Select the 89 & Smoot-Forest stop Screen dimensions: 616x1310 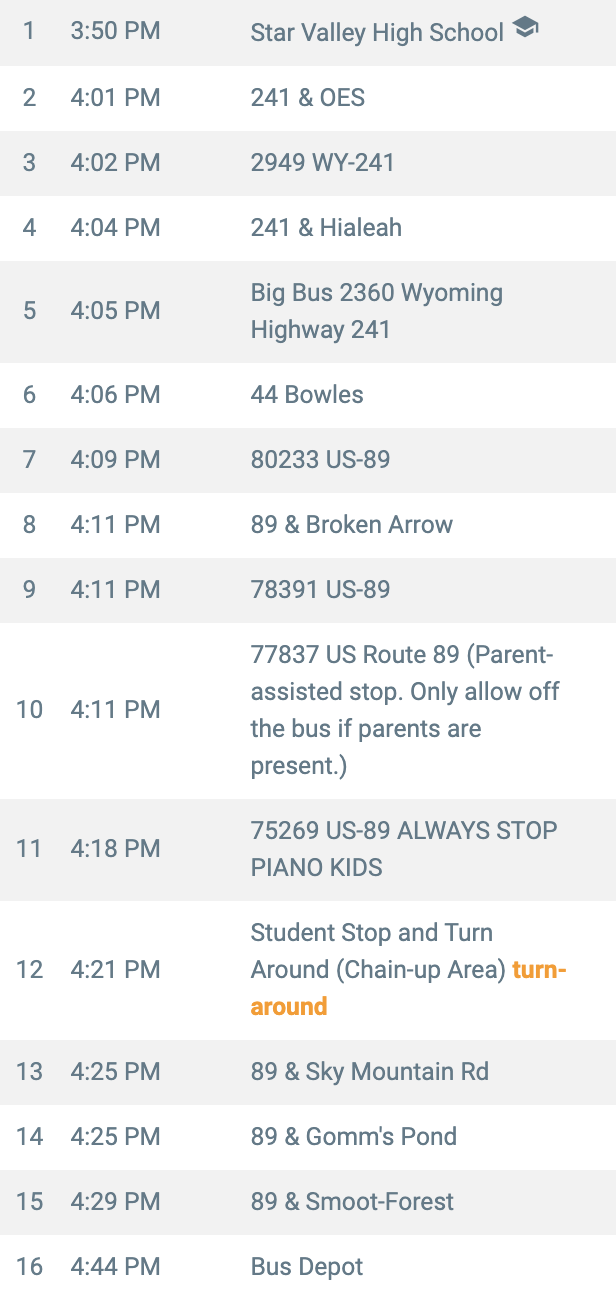352,1202
